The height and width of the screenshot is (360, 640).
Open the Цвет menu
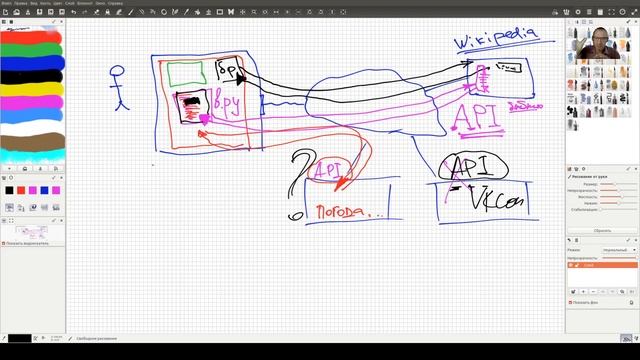point(58,3)
